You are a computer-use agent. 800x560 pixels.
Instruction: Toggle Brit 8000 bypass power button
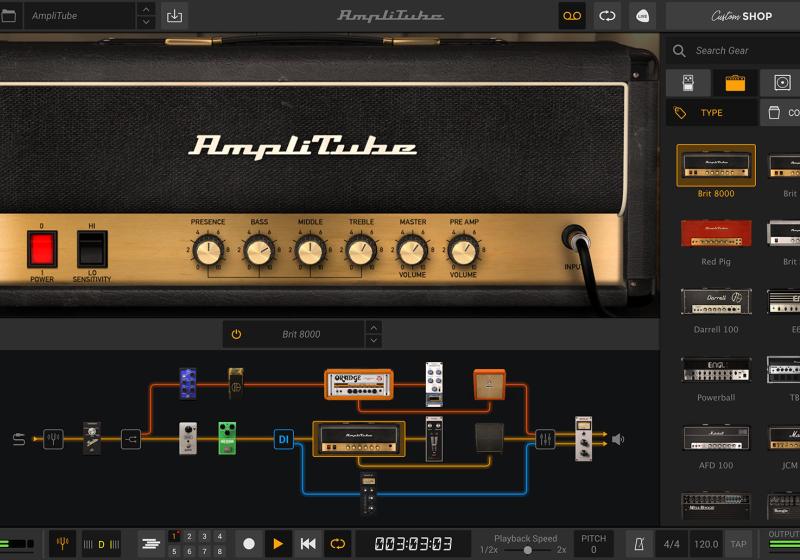236,334
